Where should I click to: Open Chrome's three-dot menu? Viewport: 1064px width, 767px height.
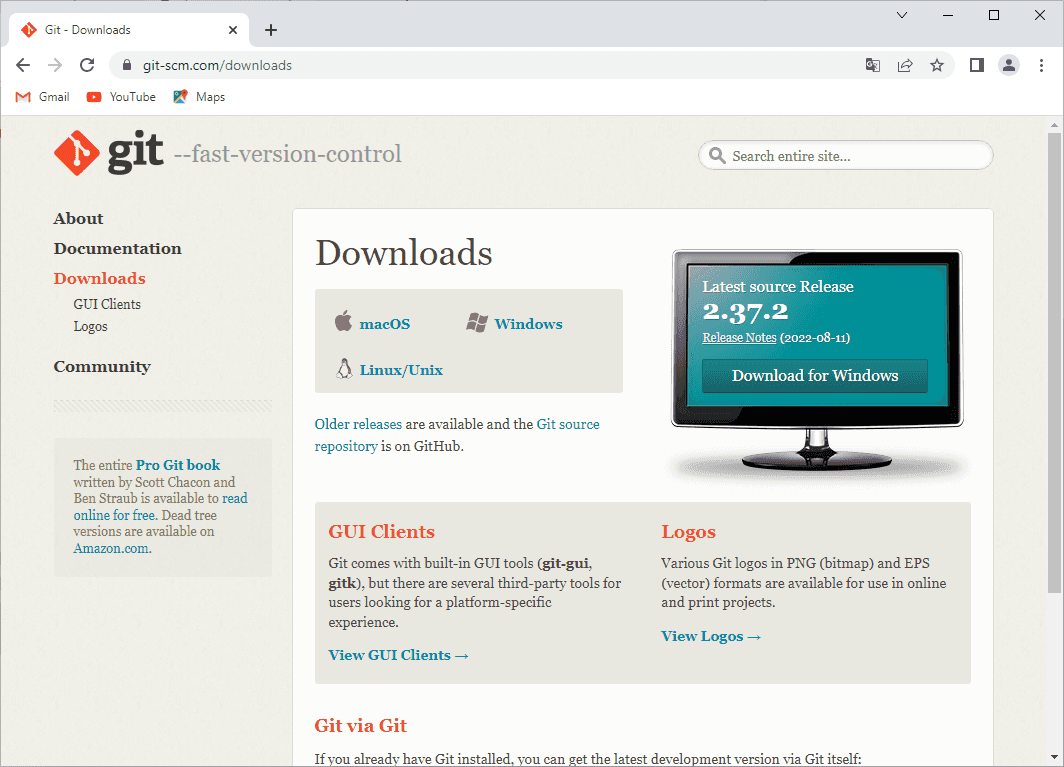[1042, 65]
